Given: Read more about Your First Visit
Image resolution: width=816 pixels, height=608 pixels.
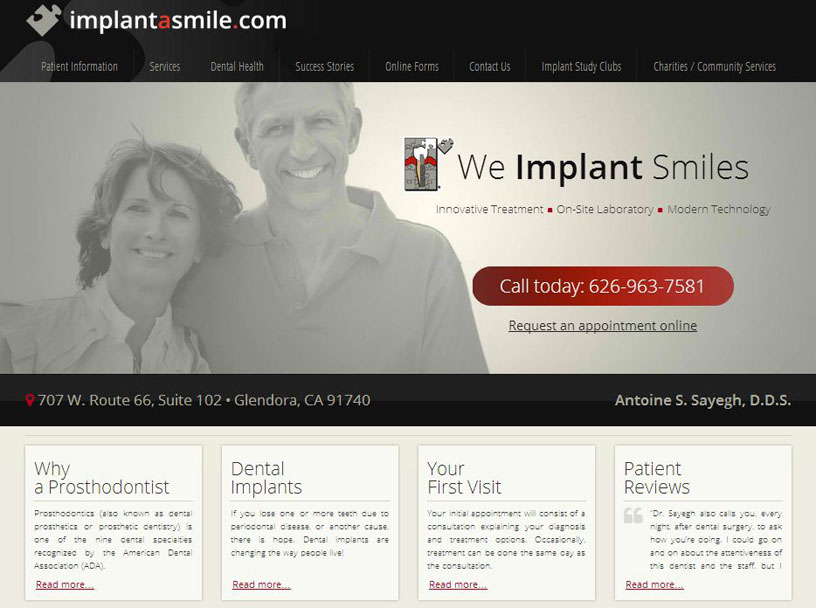Looking at the screenshot, I should [458, 585].
